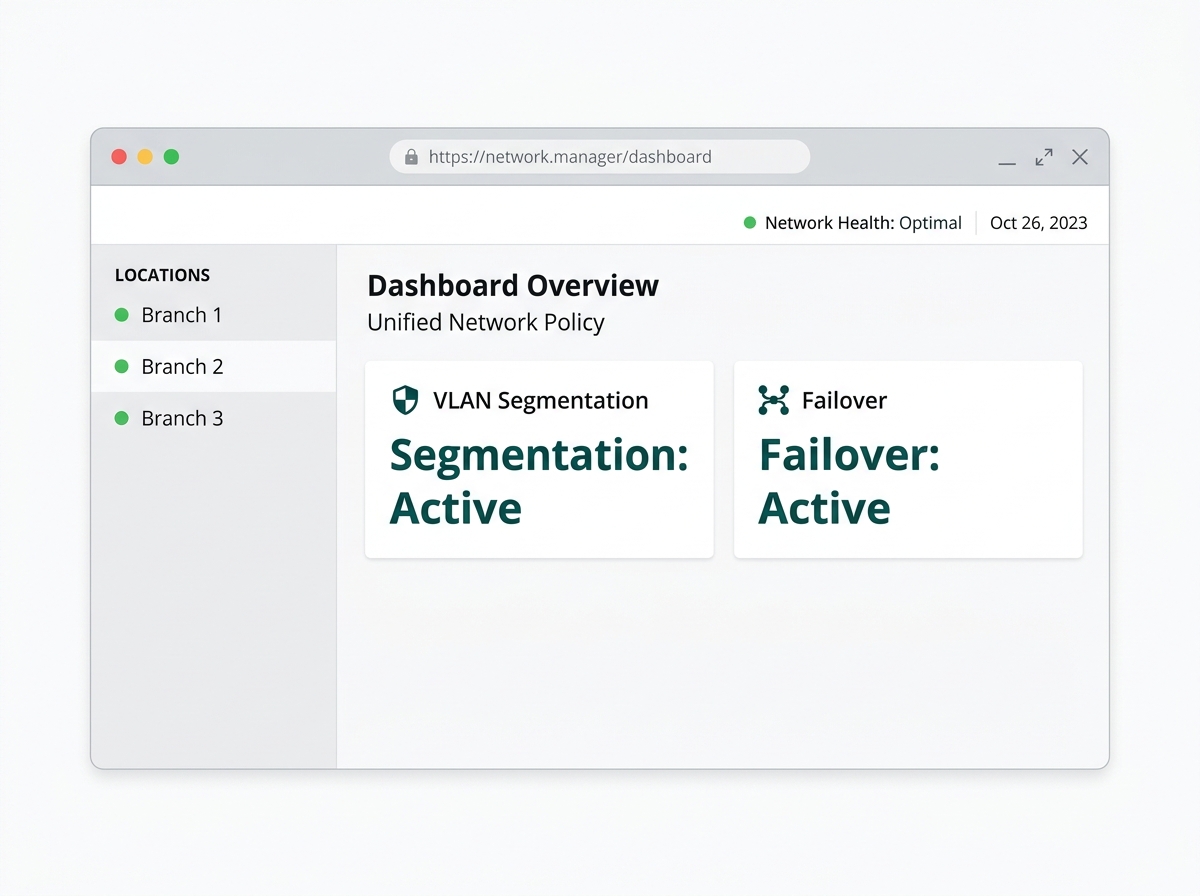
Task: Select Branch 3 in Locations list
Action: pos(214,419)
